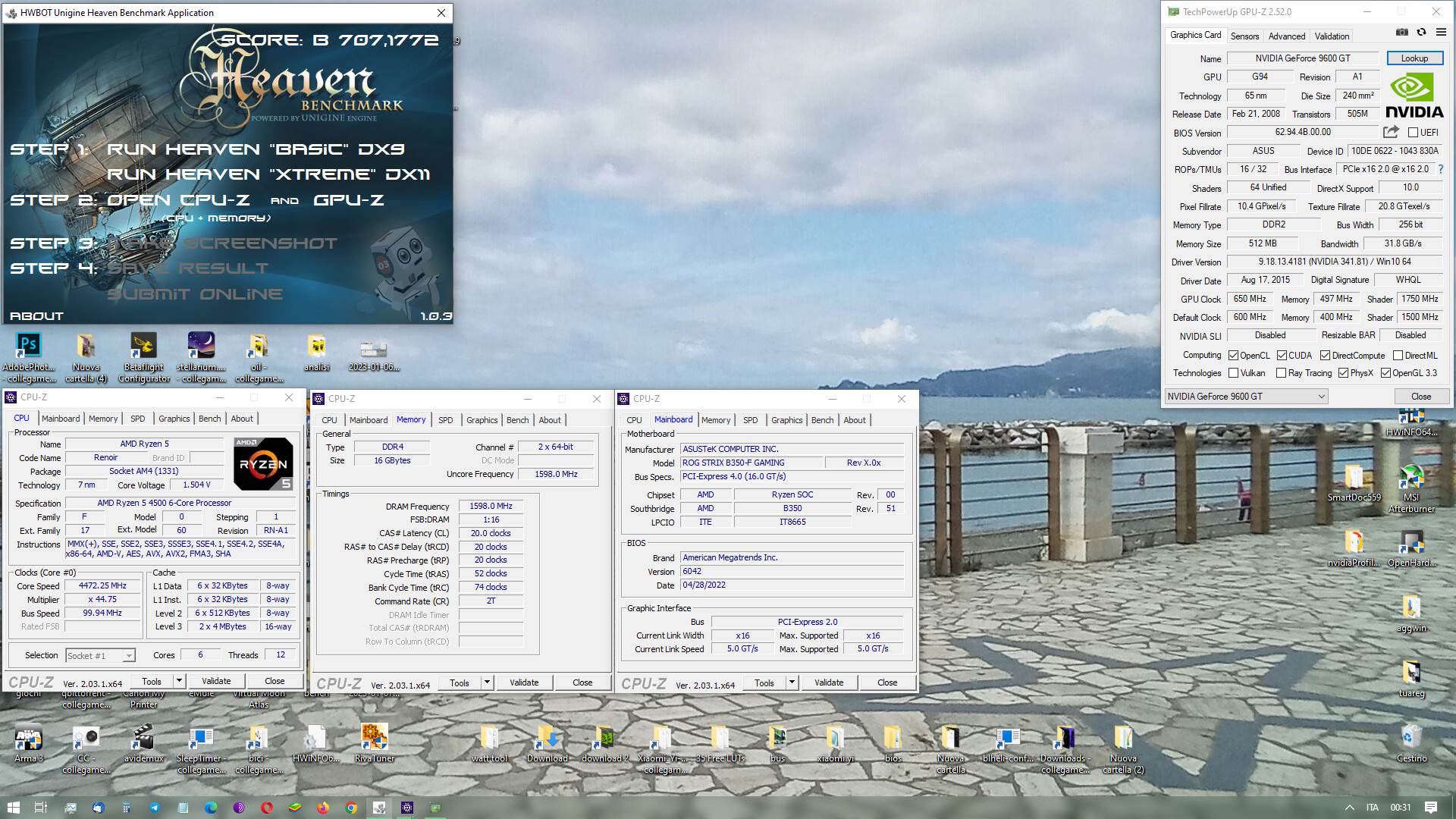Screen dimensions: 1456x819
Task: Click RUN HEAVEN "BASIC" DX9 option
Action: point(256,149)
